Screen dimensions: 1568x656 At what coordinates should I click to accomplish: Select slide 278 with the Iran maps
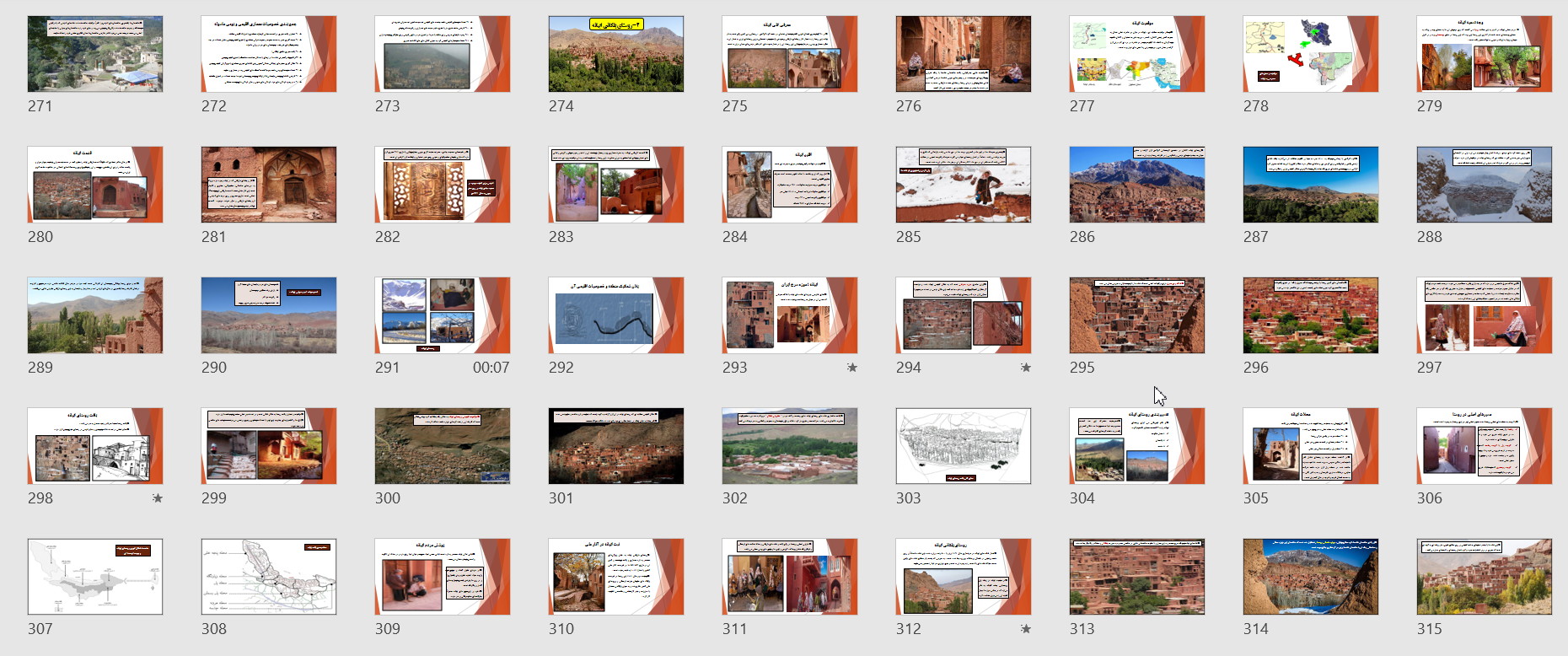(x=1310, y=54)
